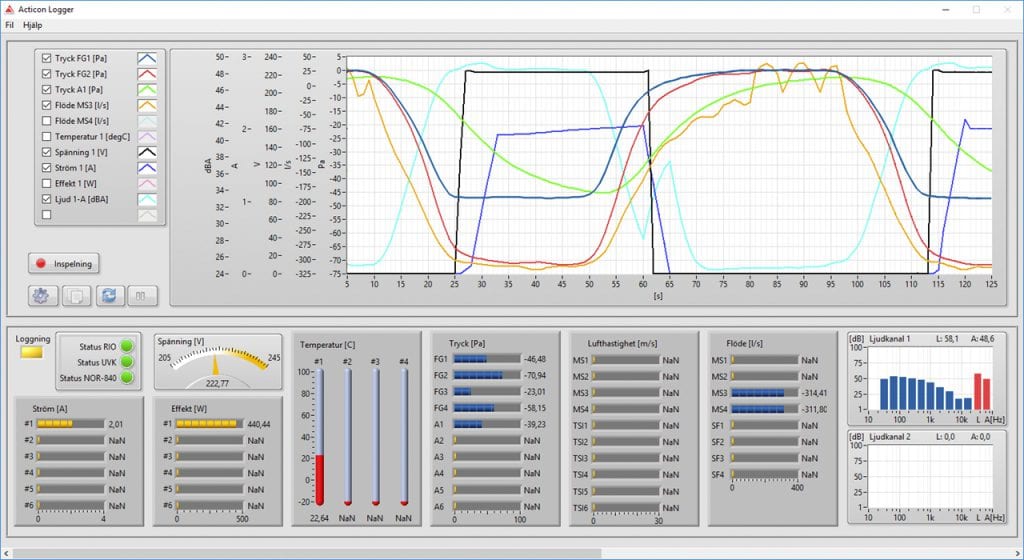Enable Temperatur 1 [degC] trace
Viewport: 1024px width, 560px height.
click(x=46, y=136)
